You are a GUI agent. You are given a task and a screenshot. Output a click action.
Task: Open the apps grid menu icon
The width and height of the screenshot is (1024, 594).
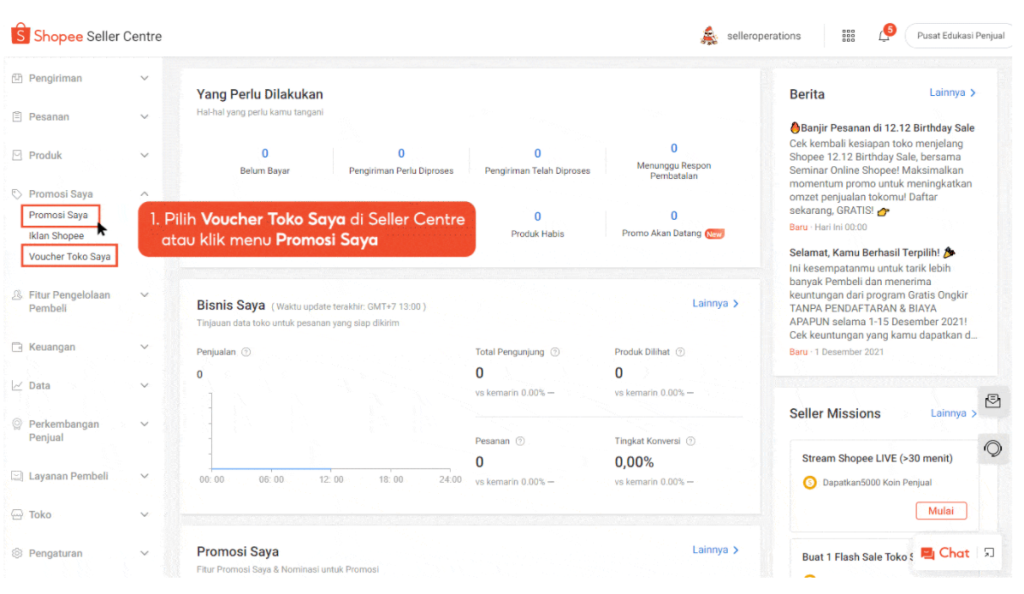click(848, 36)
